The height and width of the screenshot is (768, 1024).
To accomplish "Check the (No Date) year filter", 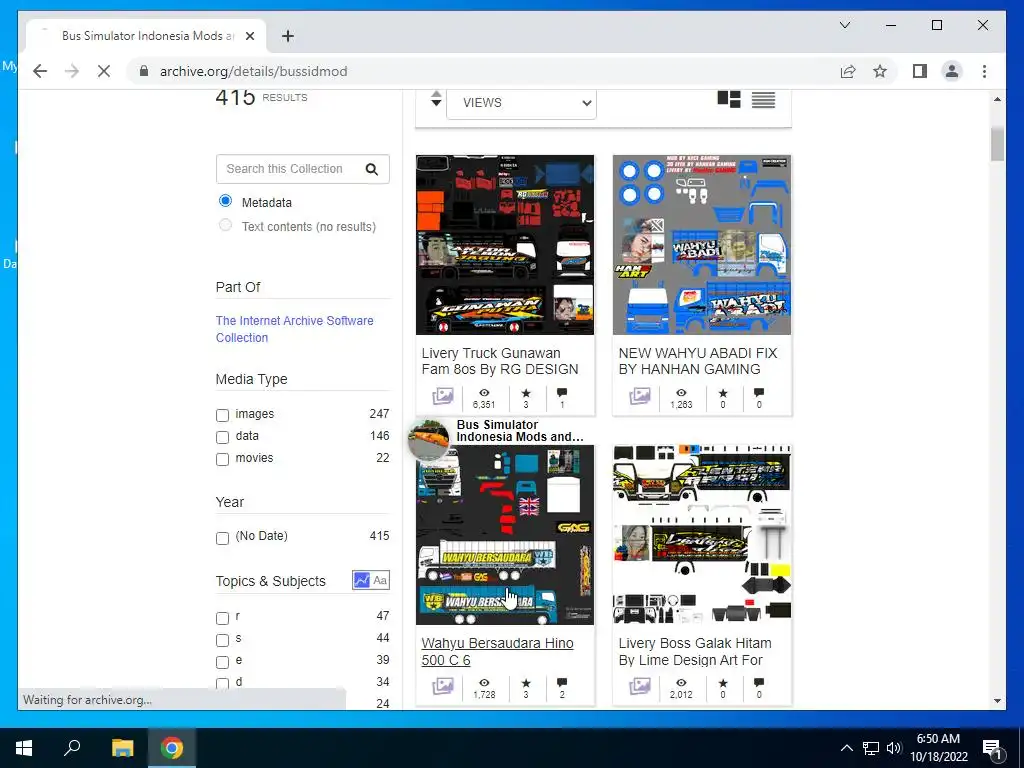I will click(x=223, y=537).
